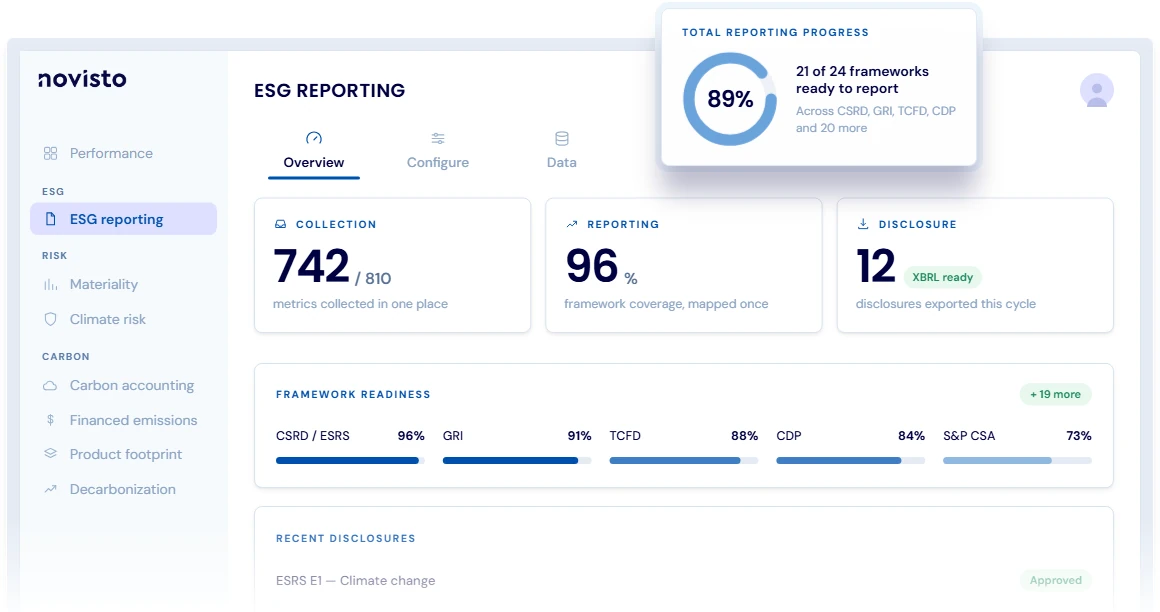
Task: Click the novisto logo
Action: pos(82,79)
